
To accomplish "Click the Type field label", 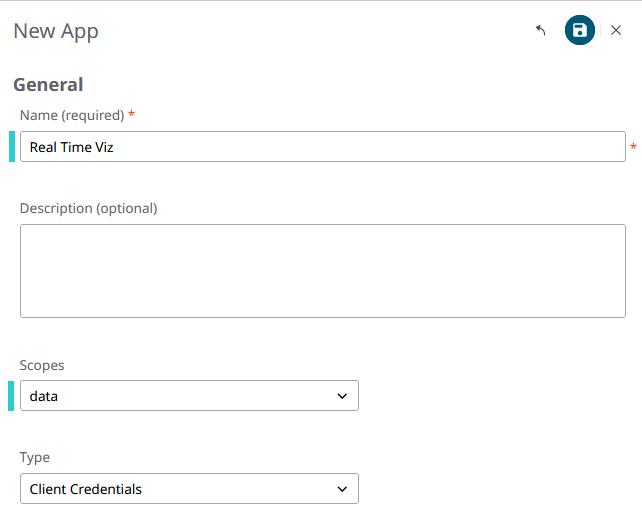I will coord(35,457).
